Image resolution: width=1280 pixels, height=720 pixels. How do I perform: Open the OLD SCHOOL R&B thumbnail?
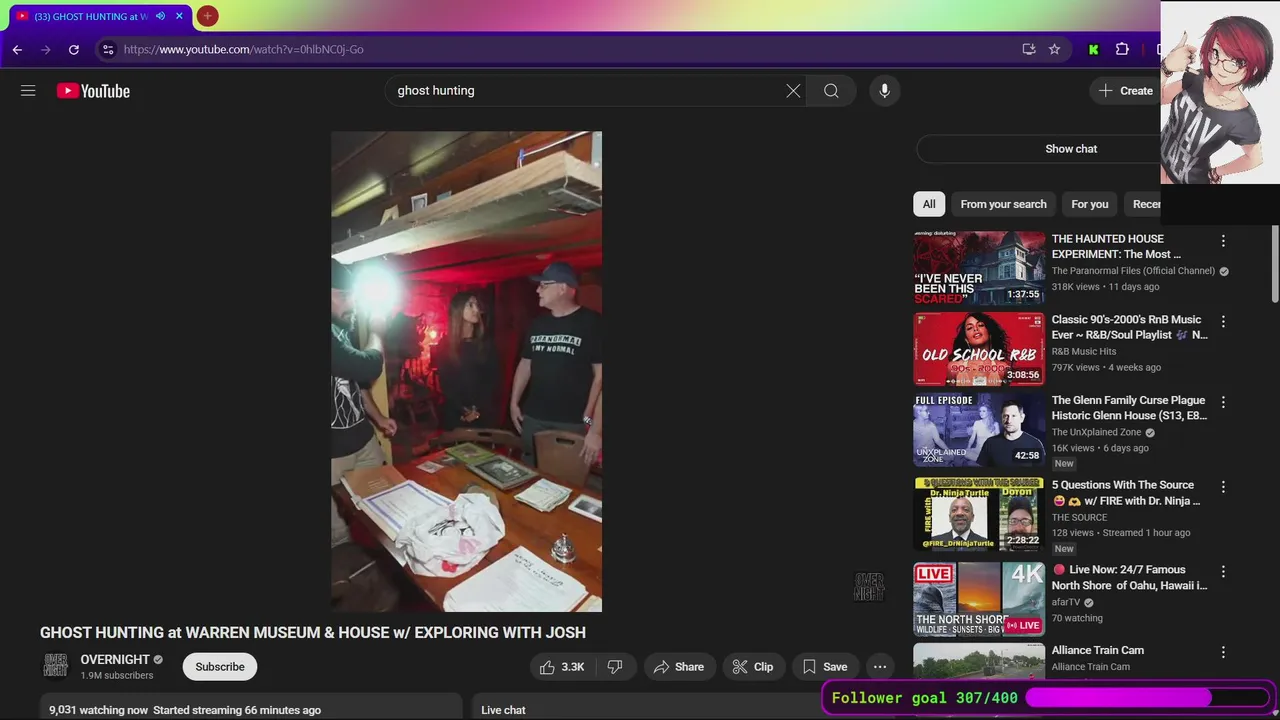coord(979,349)
